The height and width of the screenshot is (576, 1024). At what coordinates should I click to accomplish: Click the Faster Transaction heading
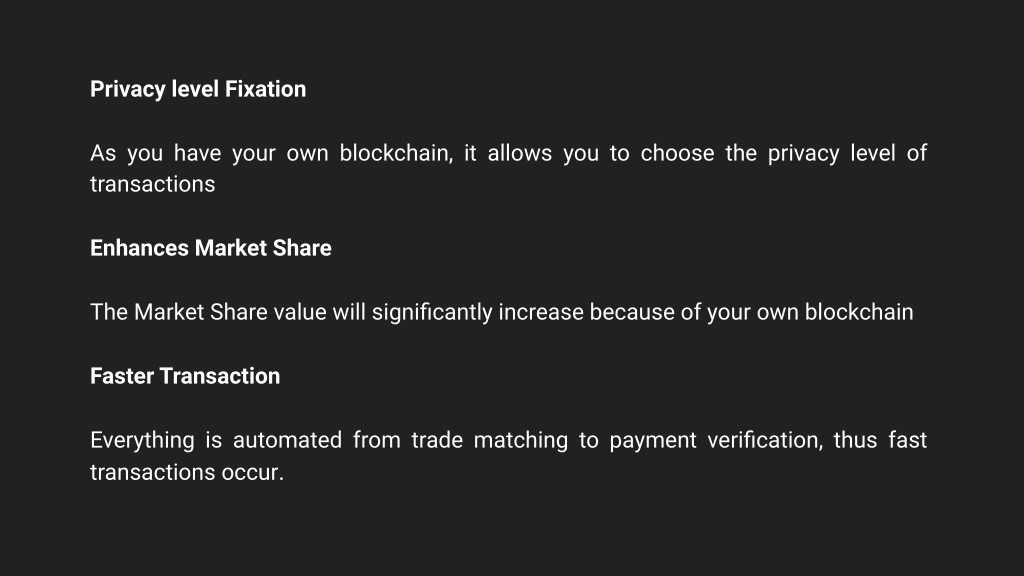[x=185, y=376]
